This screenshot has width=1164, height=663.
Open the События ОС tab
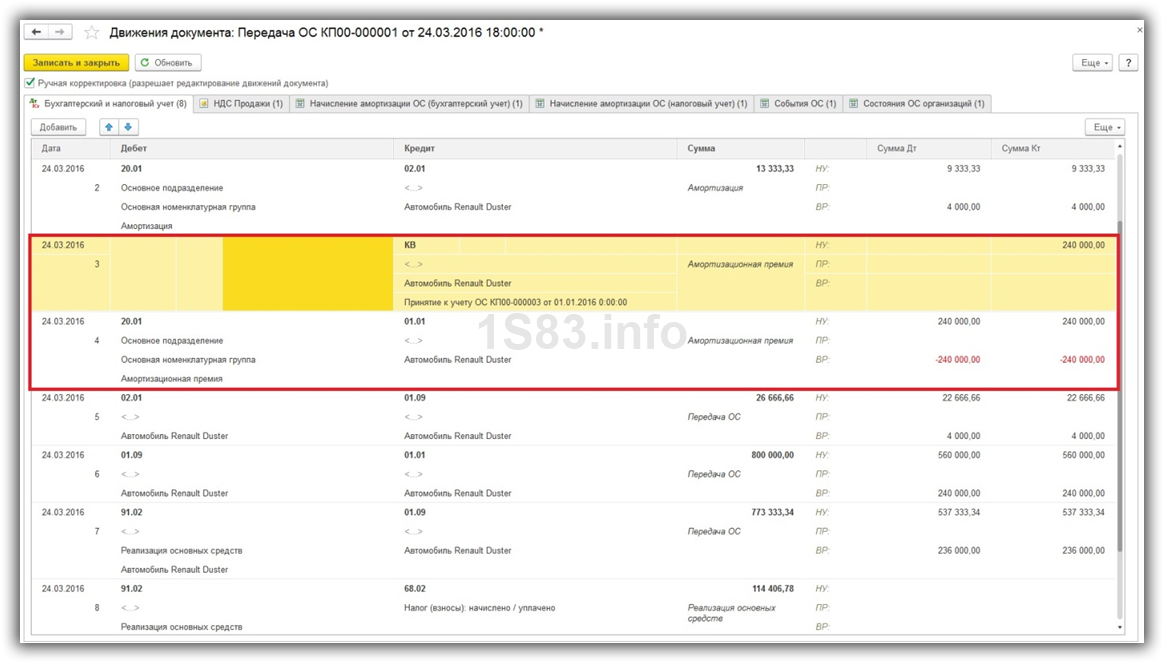point(797,103)
